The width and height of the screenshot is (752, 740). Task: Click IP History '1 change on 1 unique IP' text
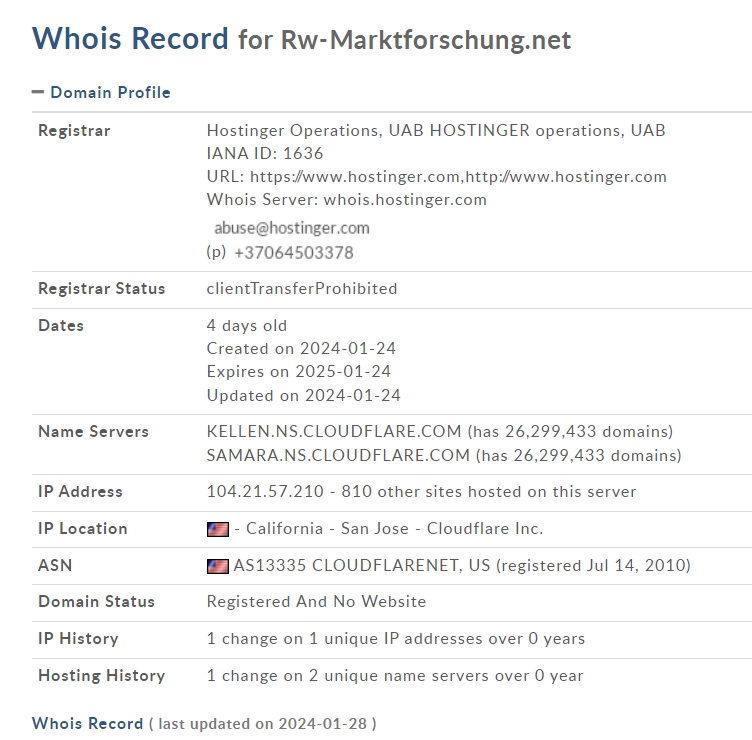396,639
